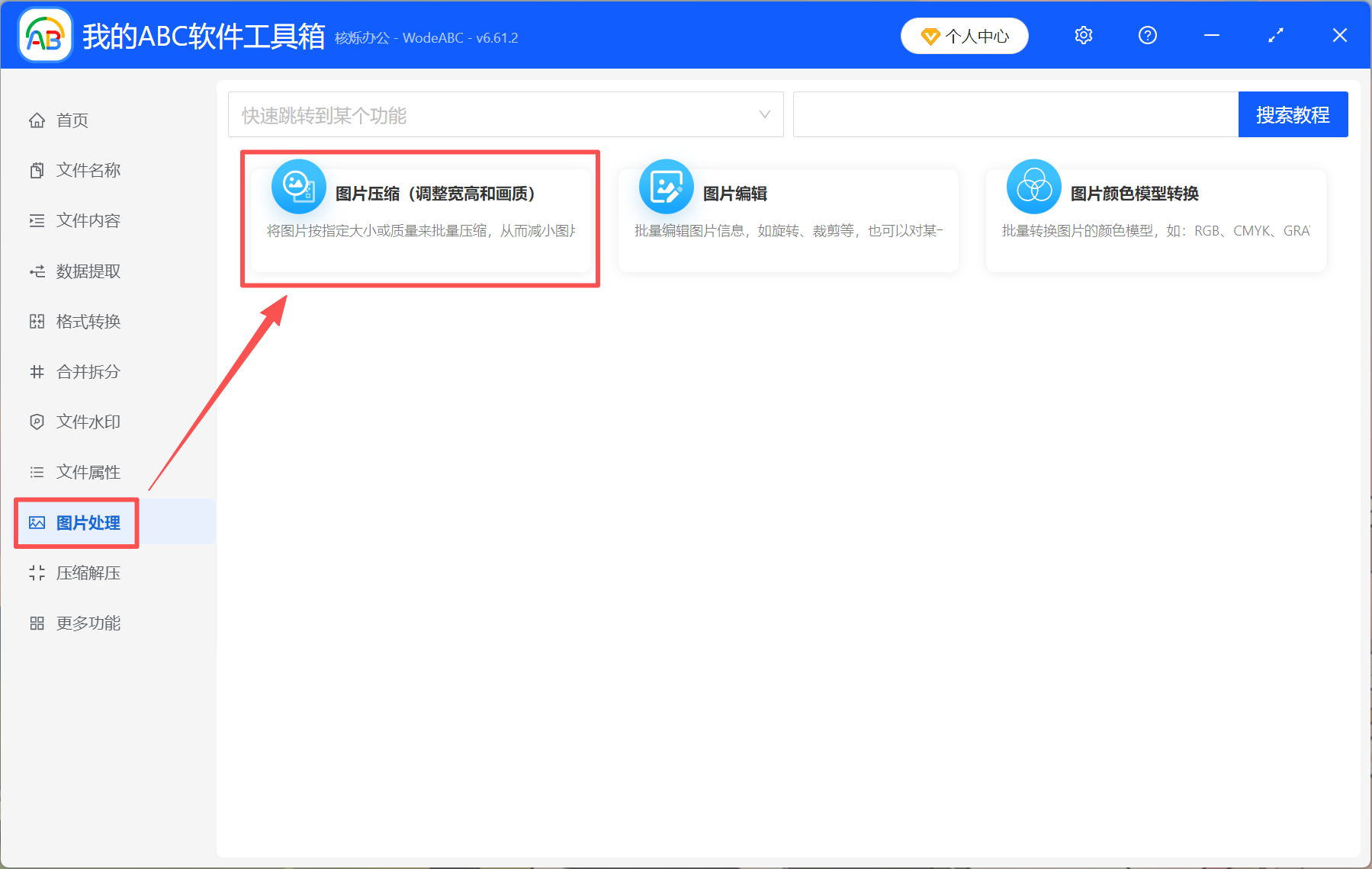Click the 合并拆分 merge/split icon
Image resolution: width=1372 pixels, height=869 pixels.
pos(37,371)
